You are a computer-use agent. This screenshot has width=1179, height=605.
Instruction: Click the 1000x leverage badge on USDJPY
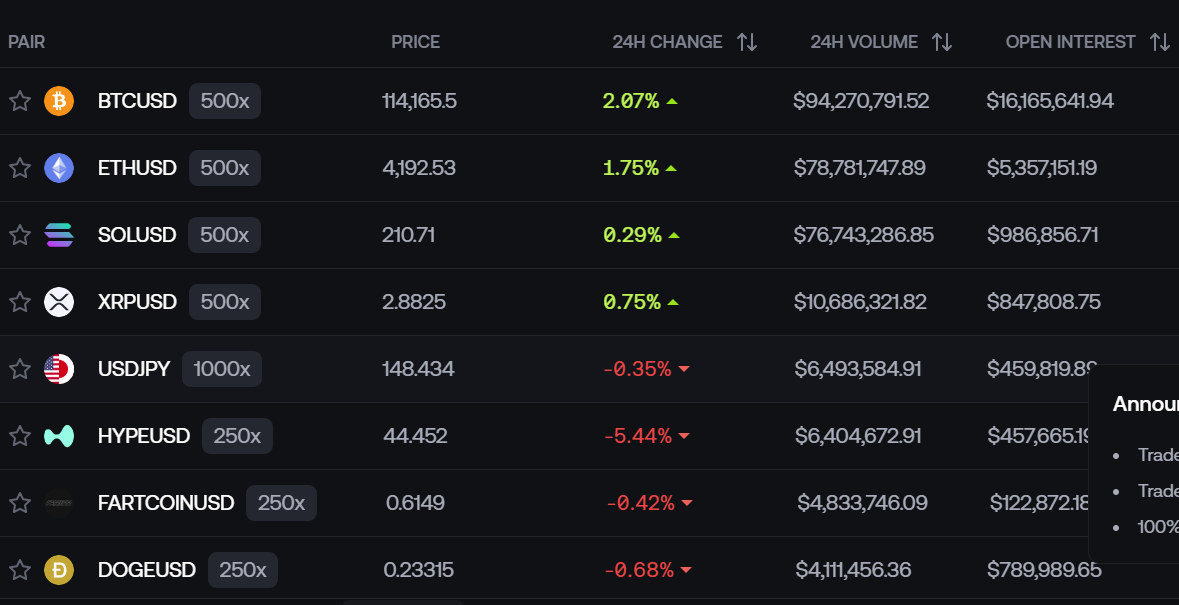[222, 369]
